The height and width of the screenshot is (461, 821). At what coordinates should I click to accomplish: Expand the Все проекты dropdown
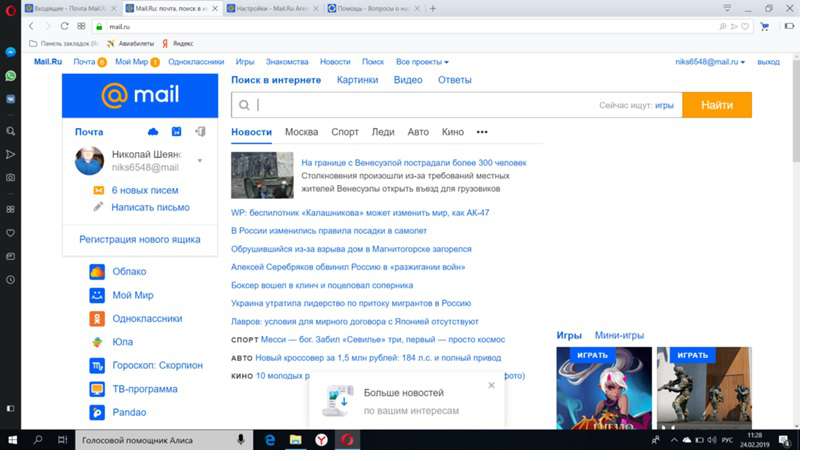pyautogui.click(x=422, y=62)
